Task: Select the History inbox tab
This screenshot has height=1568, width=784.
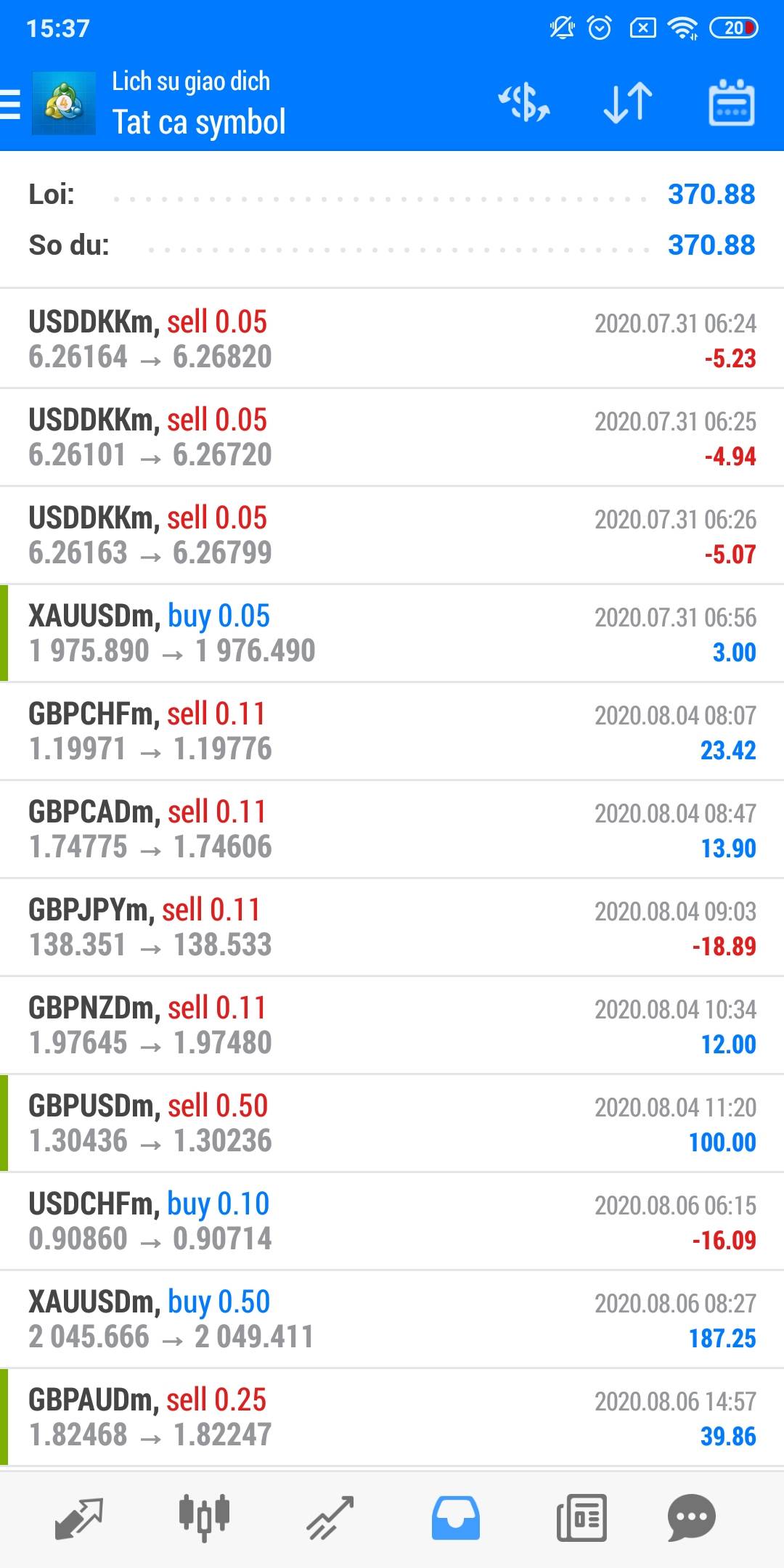Action: [x=455, y=1518]
